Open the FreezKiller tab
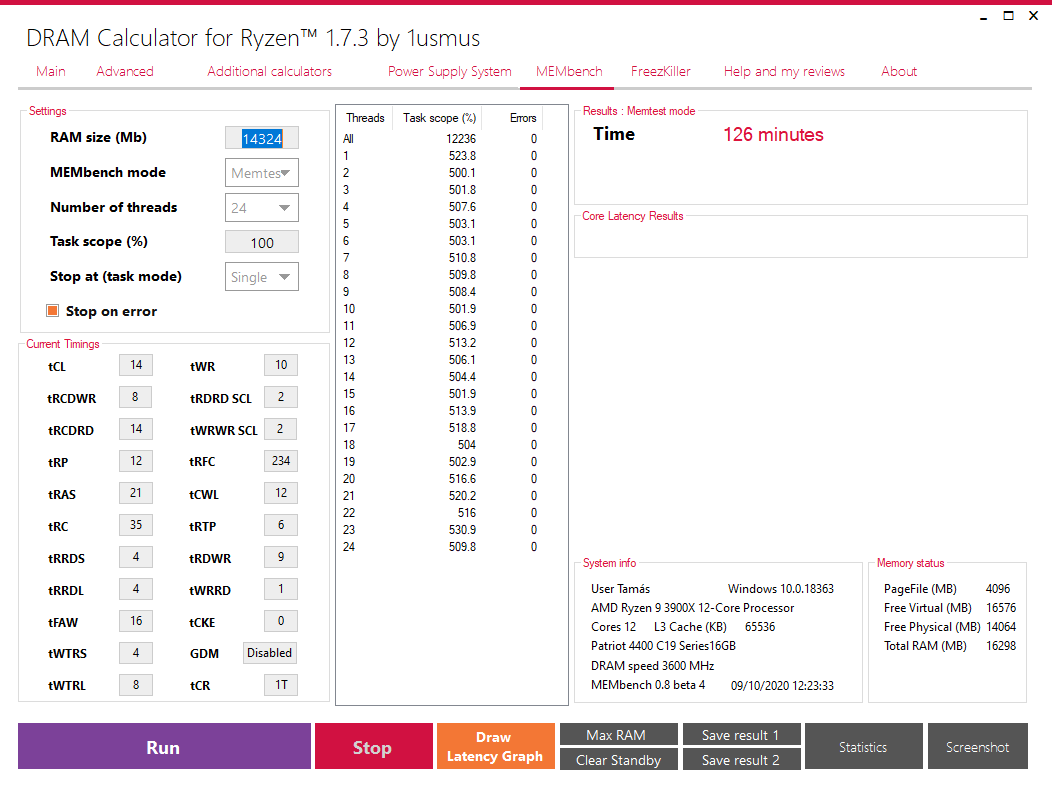Image resolution: width=1052 pixels, height=791 pixels. [661, 72]
